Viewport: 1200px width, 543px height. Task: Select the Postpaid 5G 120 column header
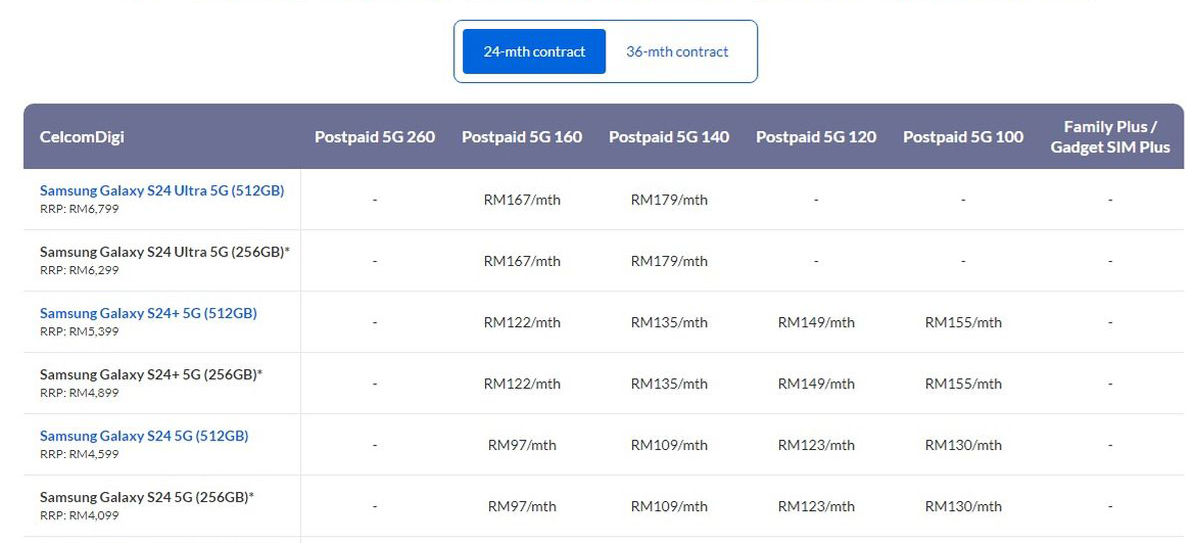pyautogui.click(x=816, y=137)
